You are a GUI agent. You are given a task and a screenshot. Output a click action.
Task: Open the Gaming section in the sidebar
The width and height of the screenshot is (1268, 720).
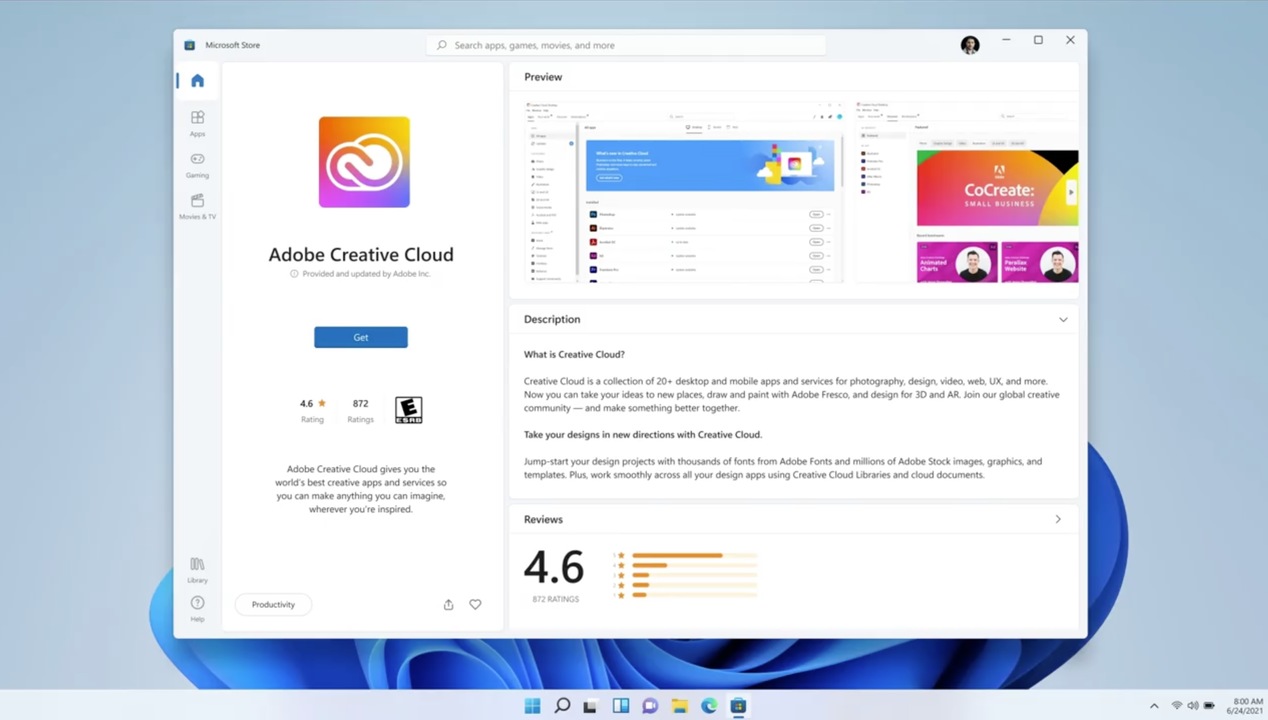coord(197,165)
